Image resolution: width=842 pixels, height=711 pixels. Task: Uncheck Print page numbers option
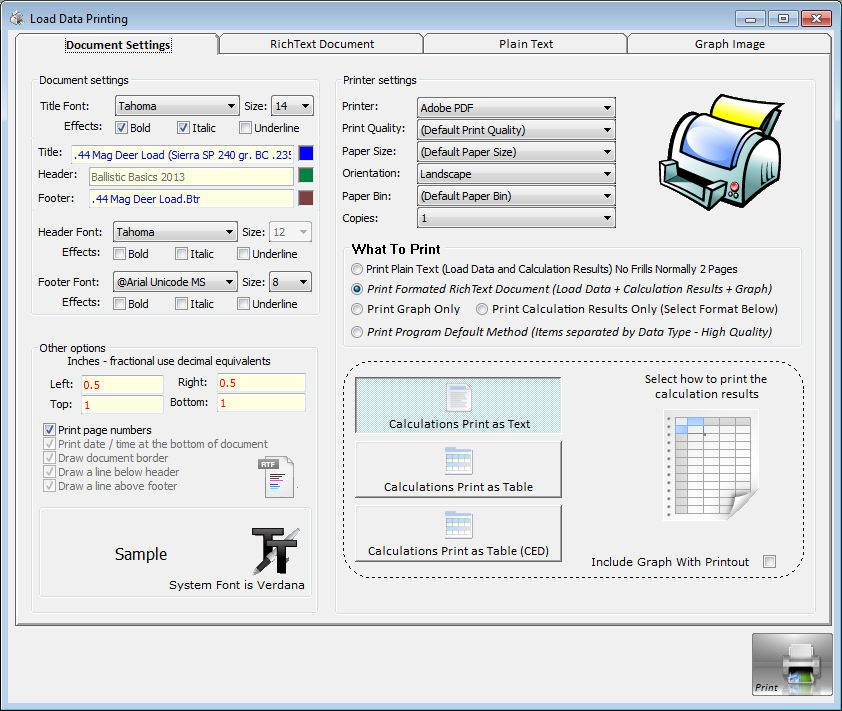click(x=50, y=430)
